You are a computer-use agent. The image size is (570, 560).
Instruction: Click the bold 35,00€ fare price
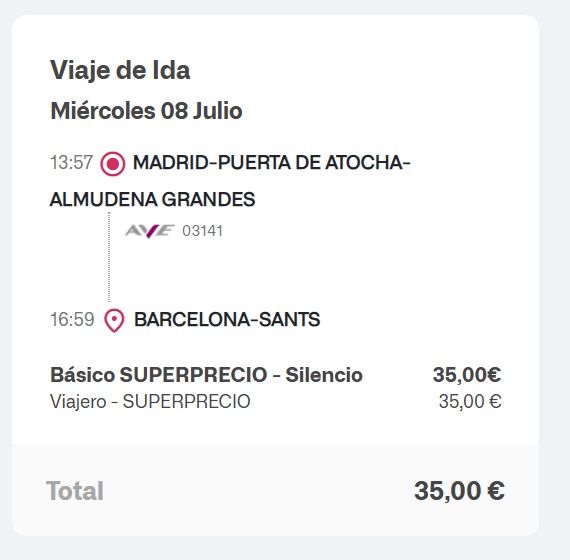point(467,375)
